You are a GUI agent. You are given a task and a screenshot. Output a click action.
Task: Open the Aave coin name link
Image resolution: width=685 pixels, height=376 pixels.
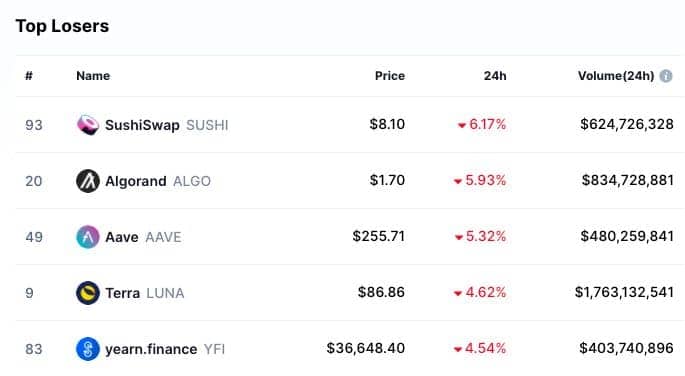[122, 237]
